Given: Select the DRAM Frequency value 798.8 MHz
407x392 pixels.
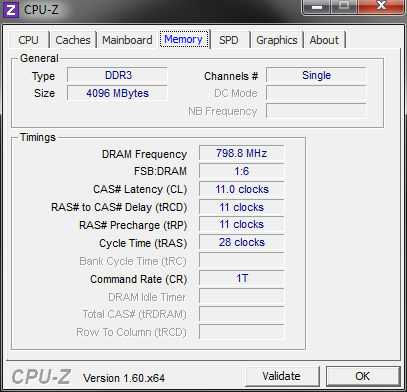Looking at the screenshot, I should coord(242,153).
